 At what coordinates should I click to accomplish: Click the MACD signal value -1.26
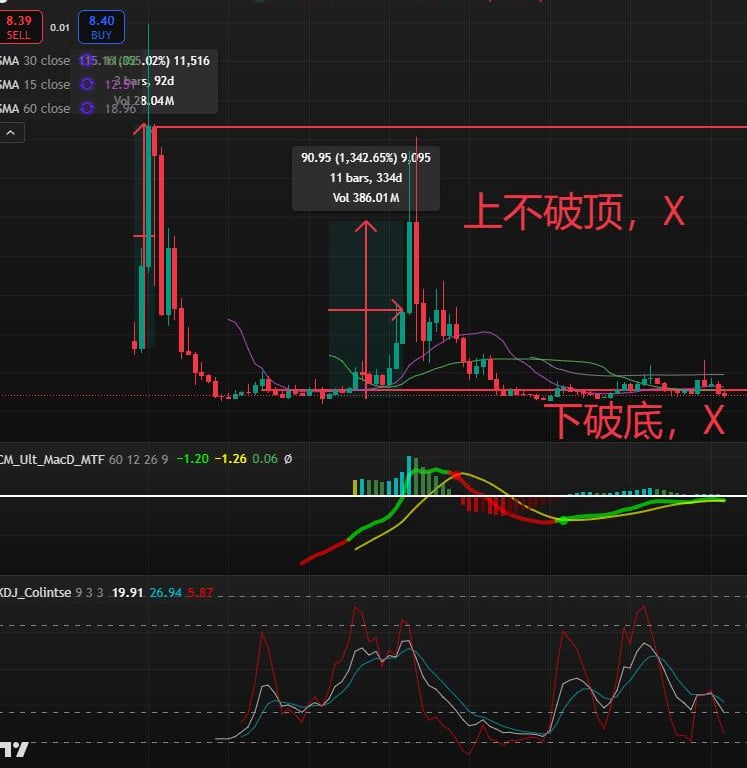click(231, 459)
